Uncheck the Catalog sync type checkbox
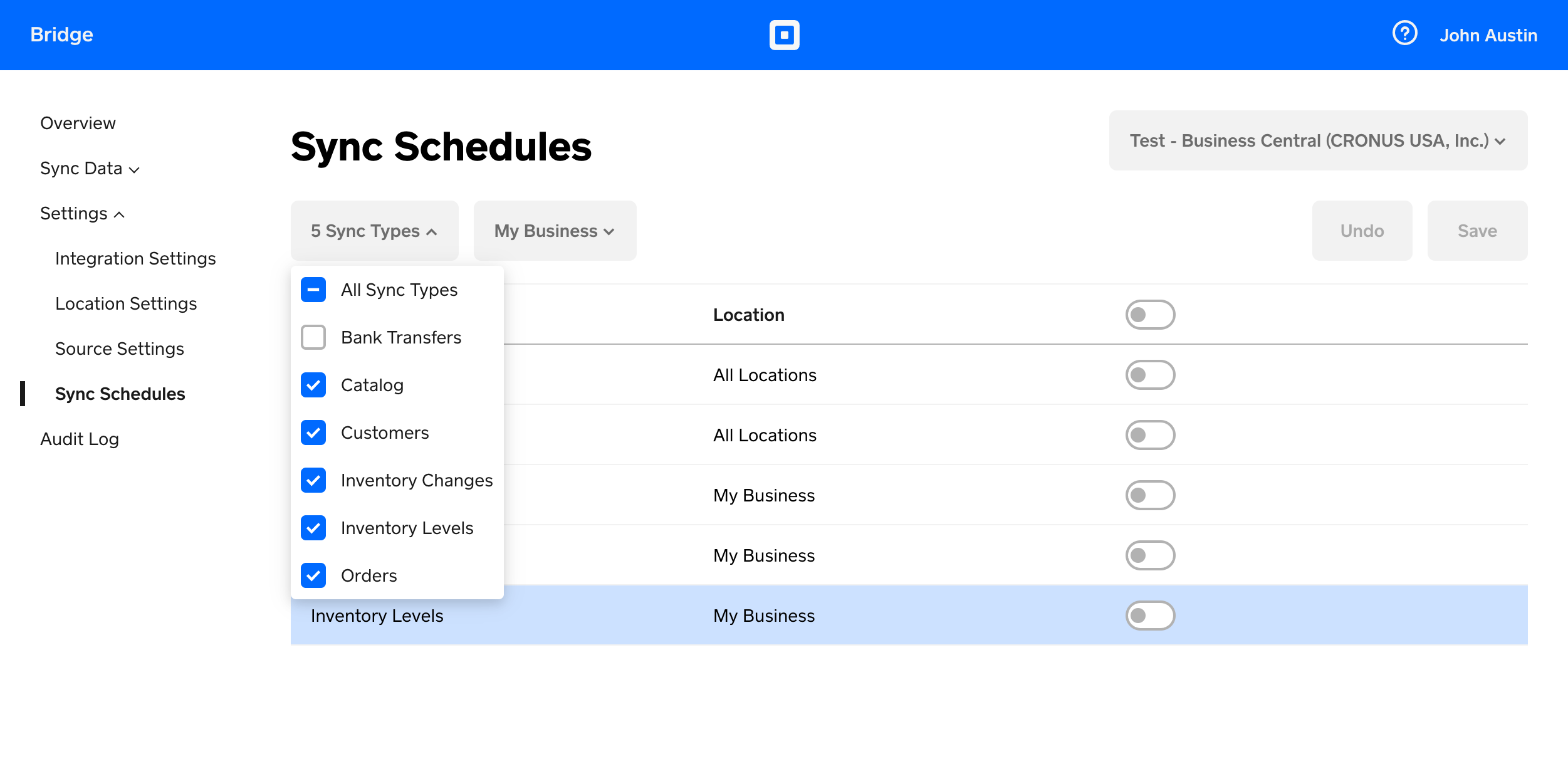 pyautogui.click(x=313, y=385)
